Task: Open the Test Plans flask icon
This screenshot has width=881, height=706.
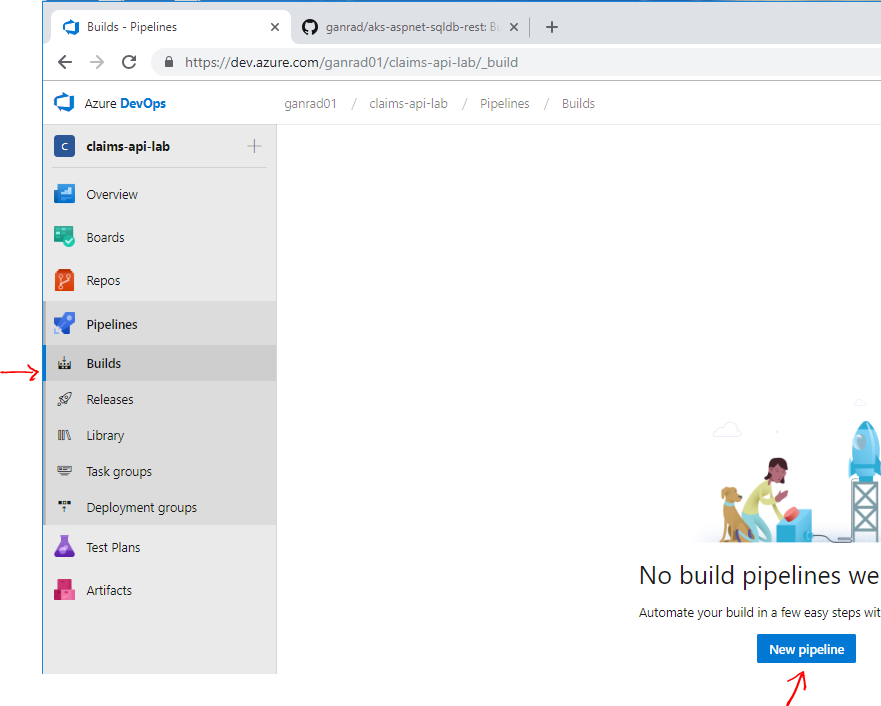Action: [x=64, y=546]
